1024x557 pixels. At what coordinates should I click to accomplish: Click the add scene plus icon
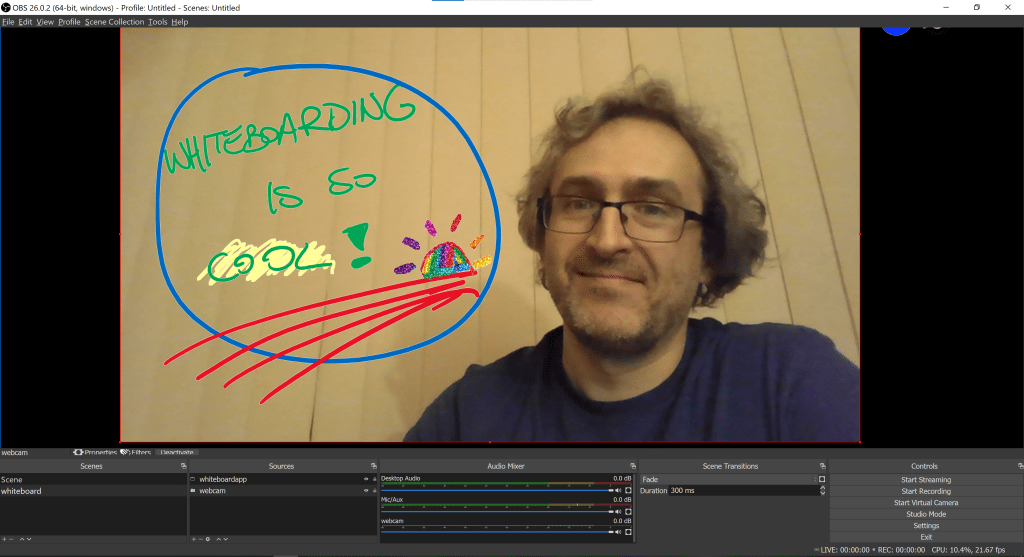pos(4,539)
